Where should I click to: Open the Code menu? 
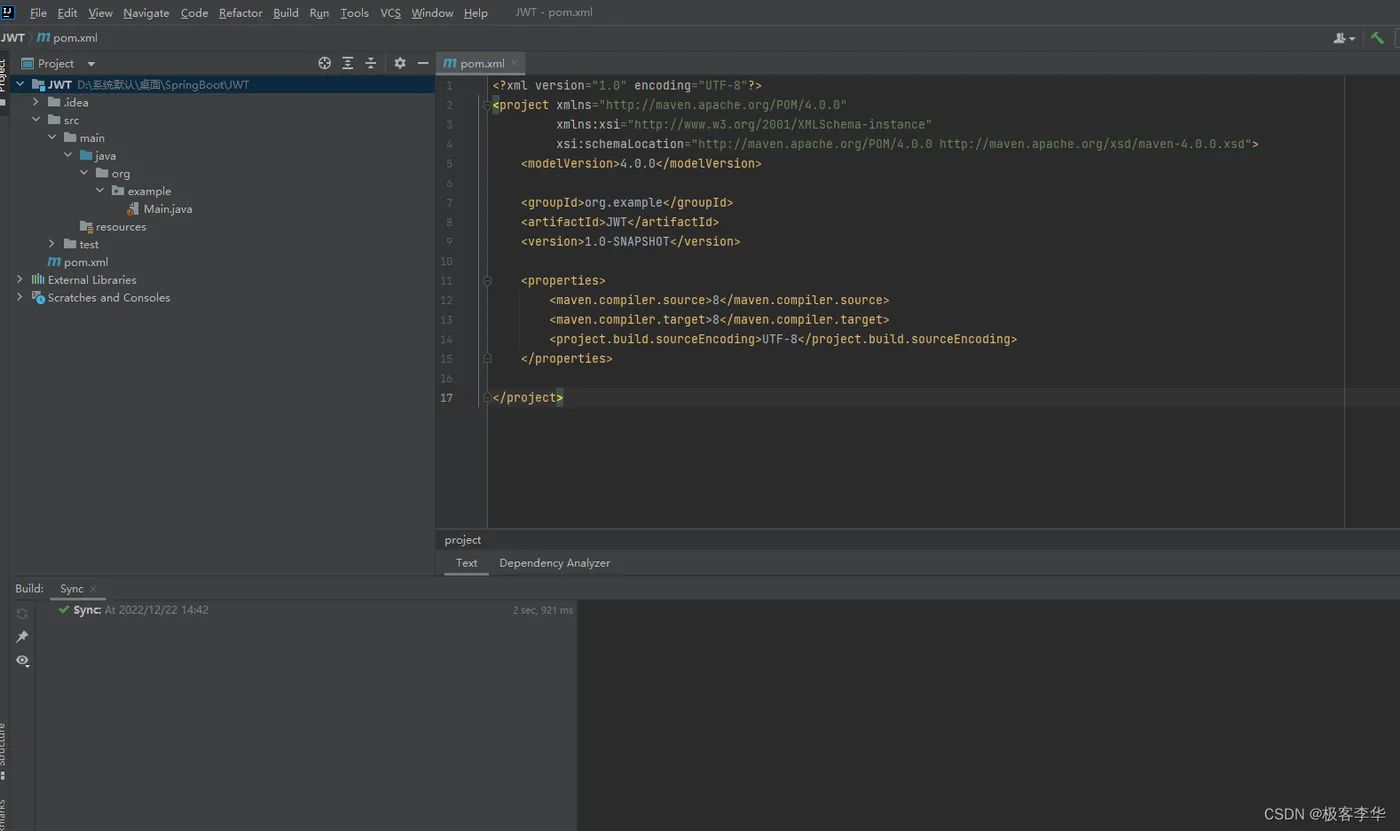pyautogui.click(x=194, y=13)
